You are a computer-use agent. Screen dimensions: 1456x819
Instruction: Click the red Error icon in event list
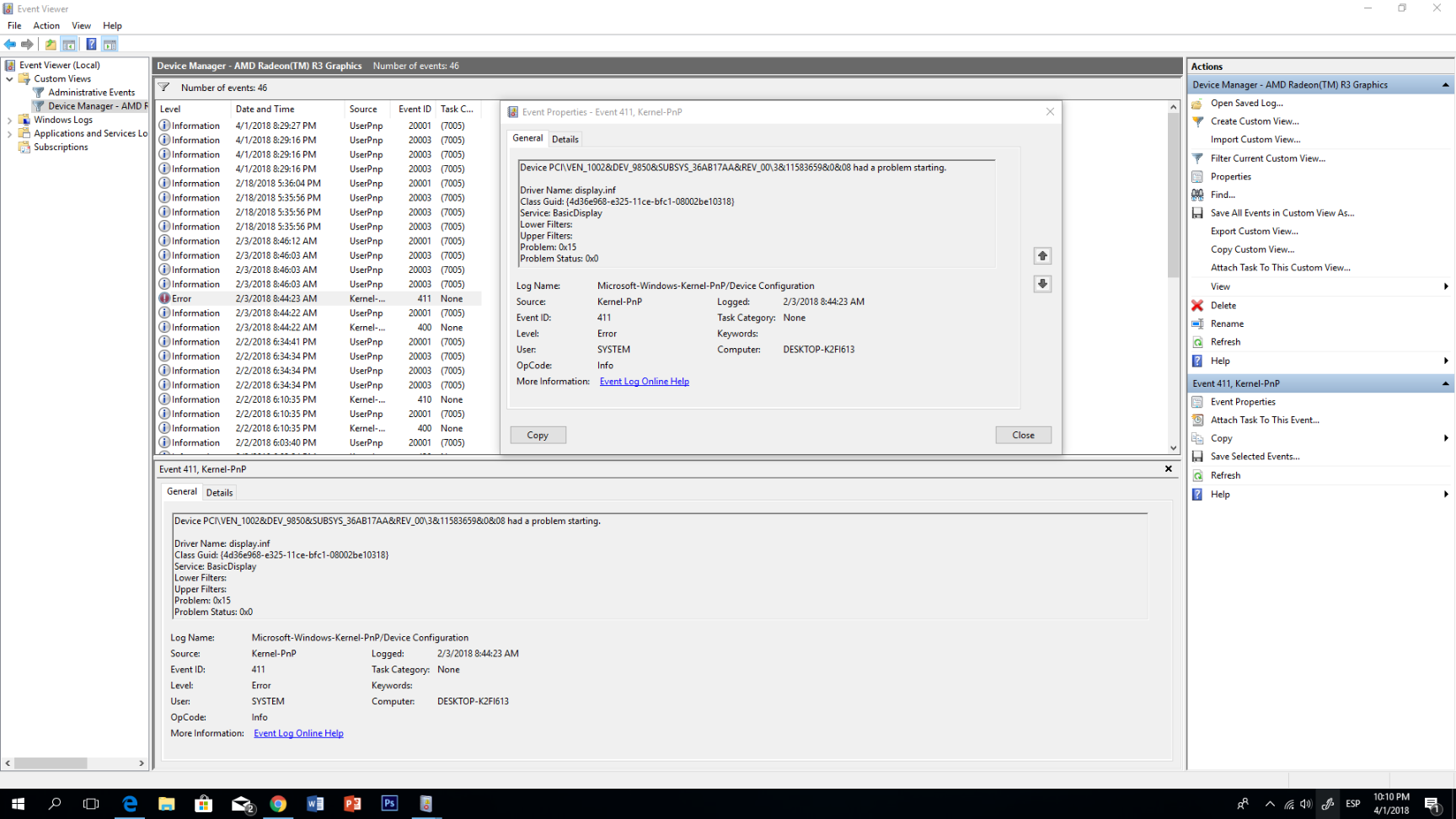[164, 298]
